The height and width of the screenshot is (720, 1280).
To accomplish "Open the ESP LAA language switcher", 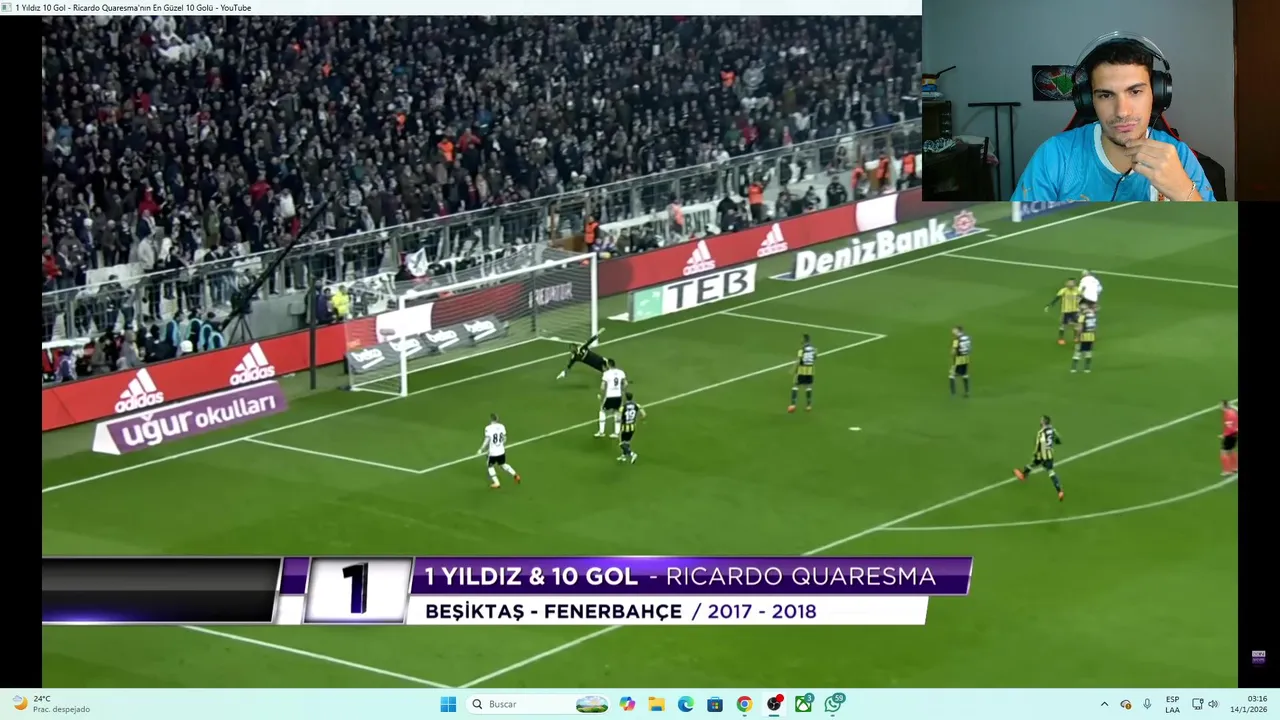I will tap(1172, 704).
